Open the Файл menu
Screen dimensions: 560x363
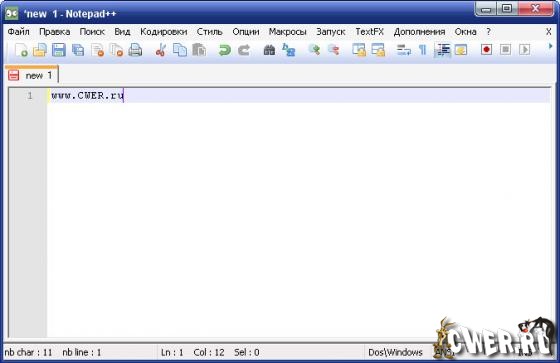pos(19,32)
